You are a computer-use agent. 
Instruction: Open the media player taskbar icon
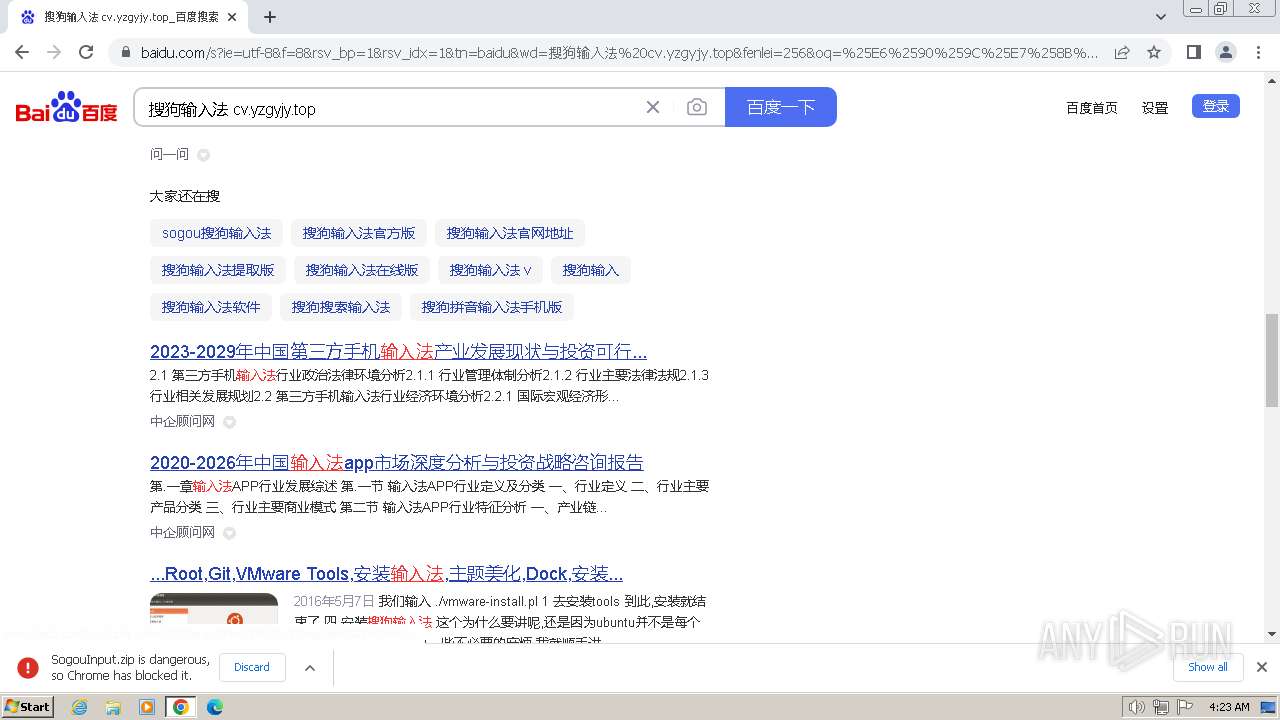147,707
